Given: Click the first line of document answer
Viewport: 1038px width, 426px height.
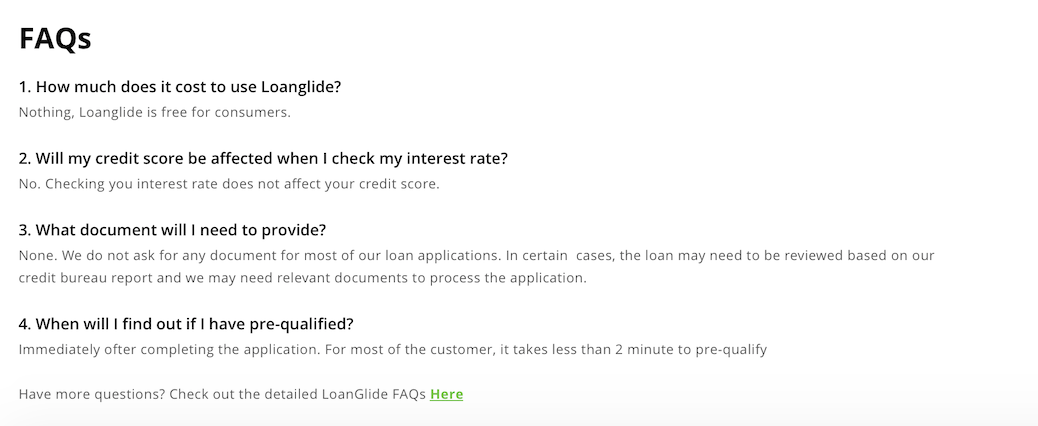Looking at the screenshot, I should pos(476,255).
